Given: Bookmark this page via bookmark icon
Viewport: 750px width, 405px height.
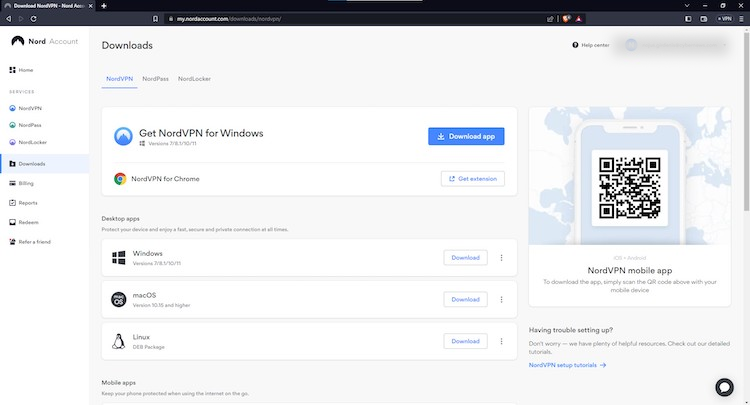Looking at the screenshot, I should pos(155,19).
